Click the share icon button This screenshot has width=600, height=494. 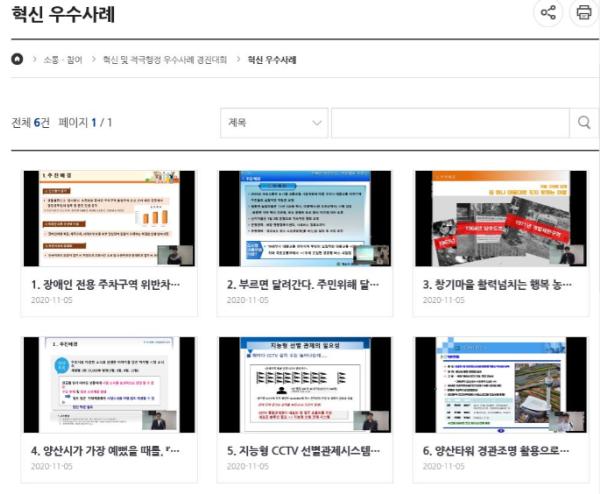tap(547, 13)
